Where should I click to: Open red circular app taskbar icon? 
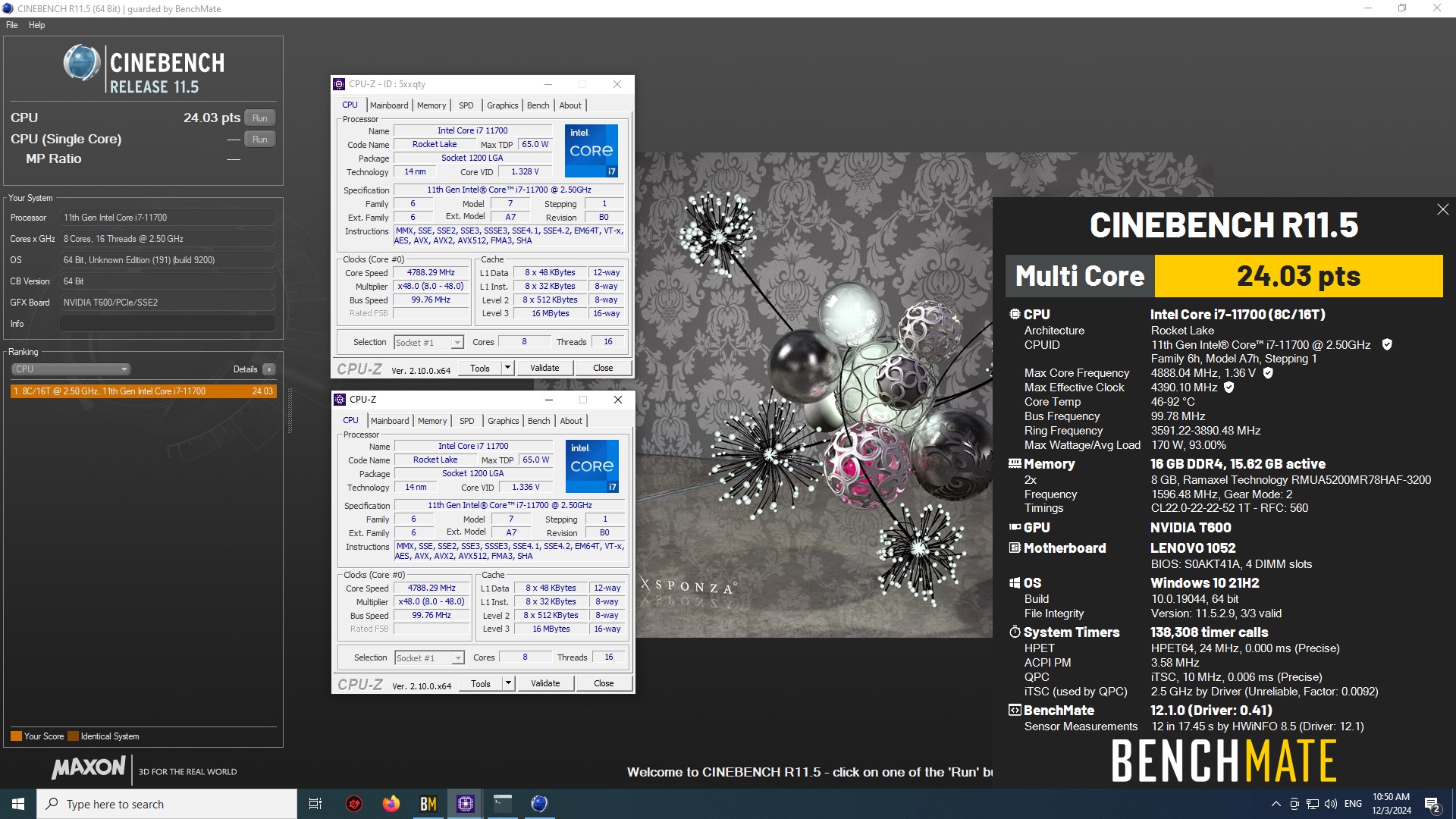354,804
